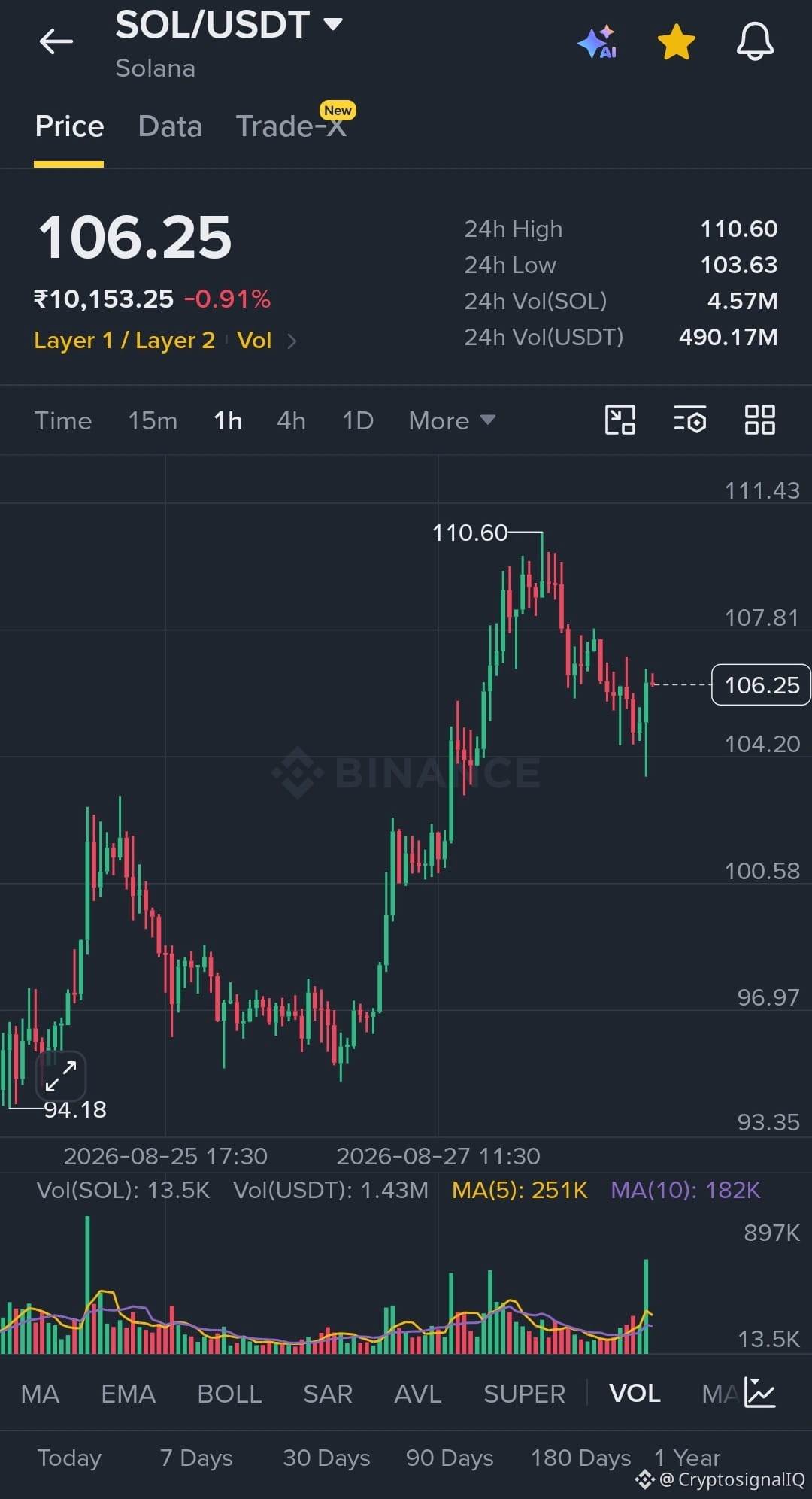Screen dimensions: 812x1499
Task: Tap the MA(10): 182K label
Action: point(686,1190)
